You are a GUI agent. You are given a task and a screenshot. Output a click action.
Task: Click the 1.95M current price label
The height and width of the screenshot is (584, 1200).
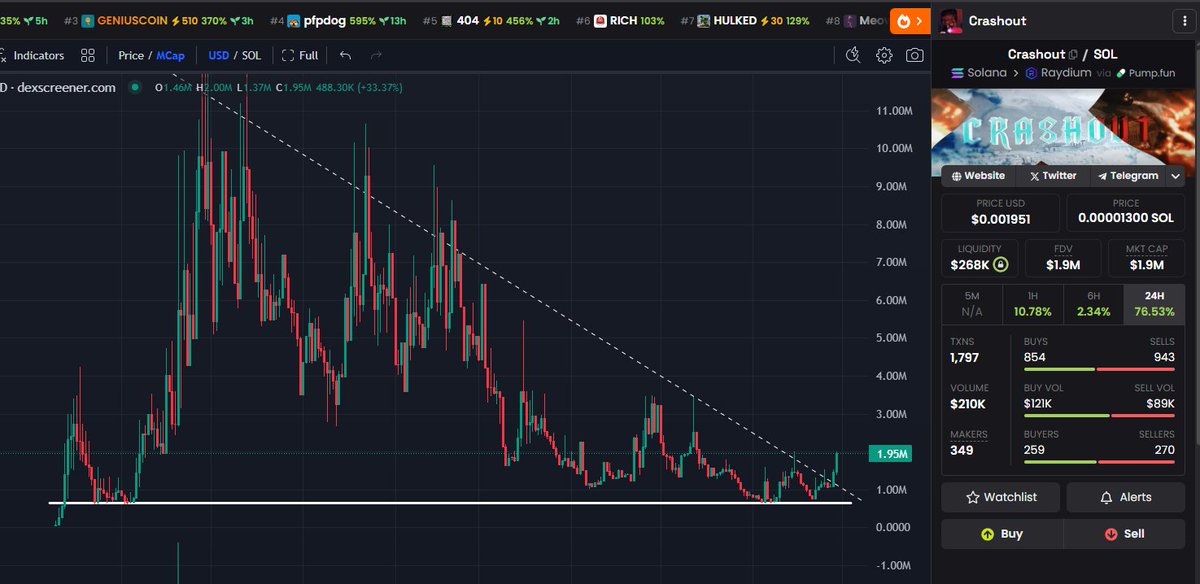coord(890,453)
